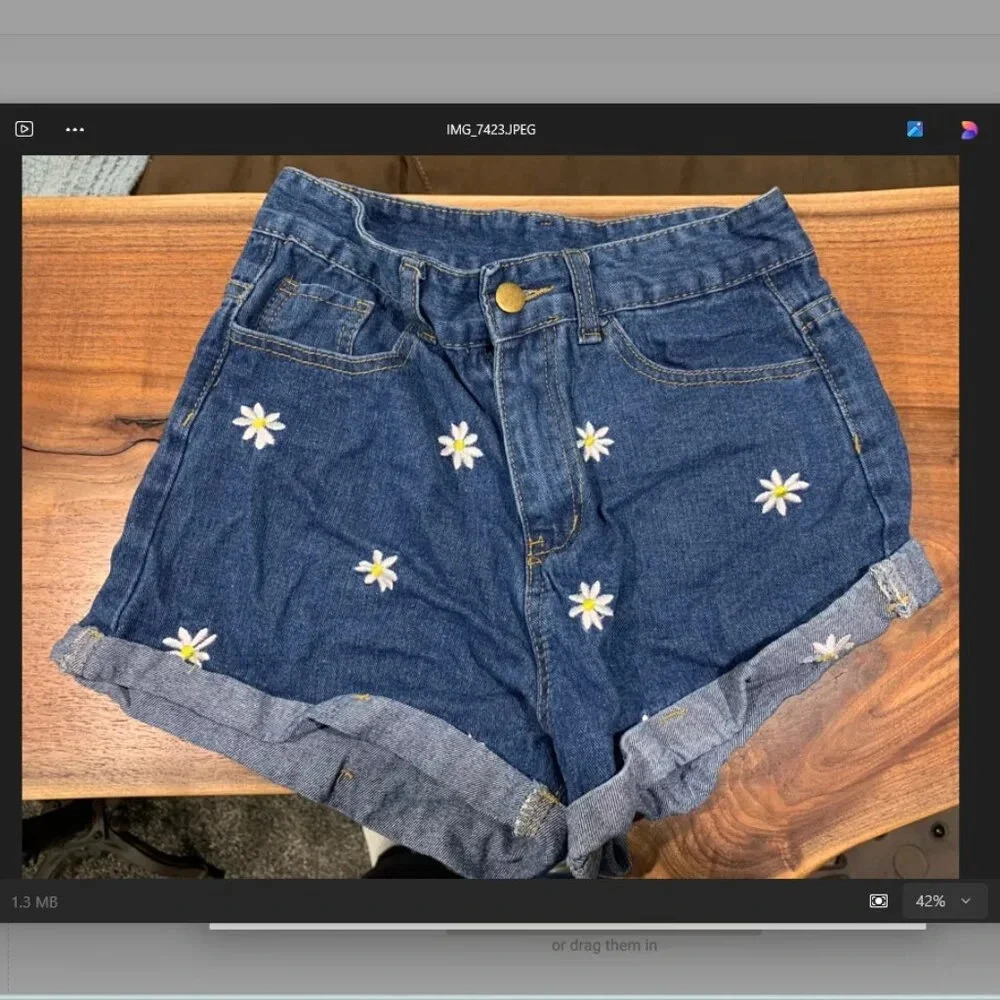The image size is (1000, 1000).
Task: Launch the Designer colorful icon
Action: pyautogui.click(x=969, y=129)
